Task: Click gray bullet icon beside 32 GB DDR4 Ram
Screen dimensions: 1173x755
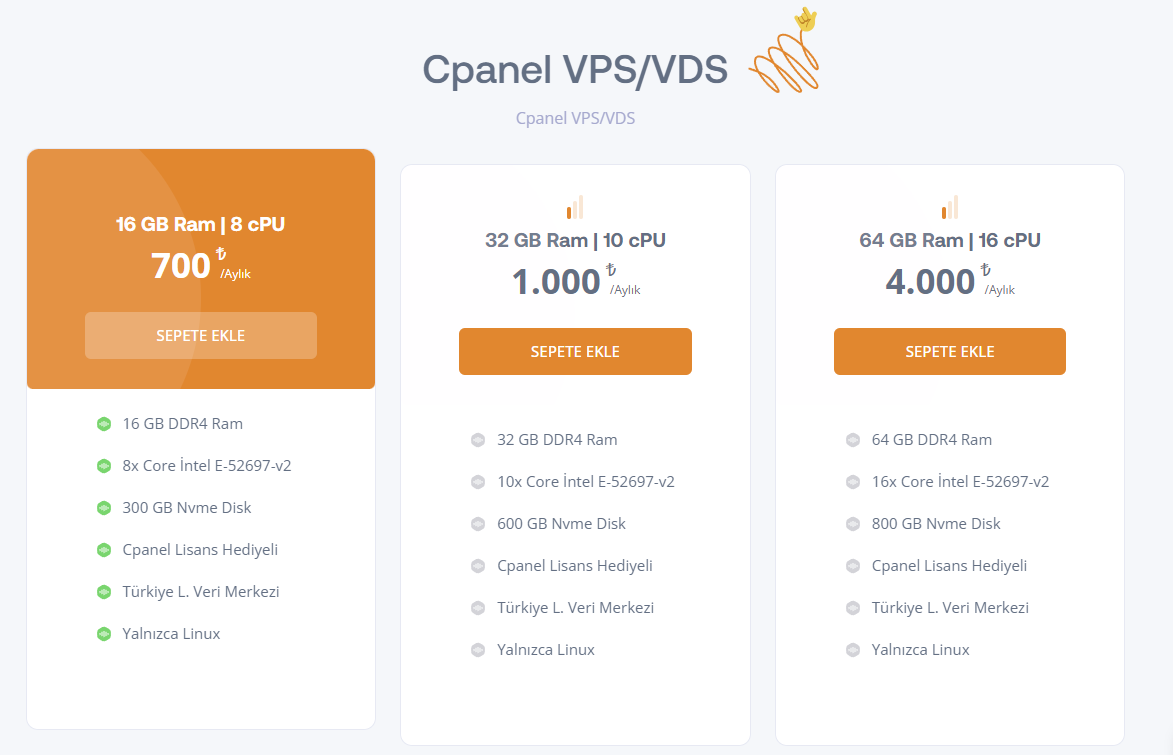Action: pos(478,440)
